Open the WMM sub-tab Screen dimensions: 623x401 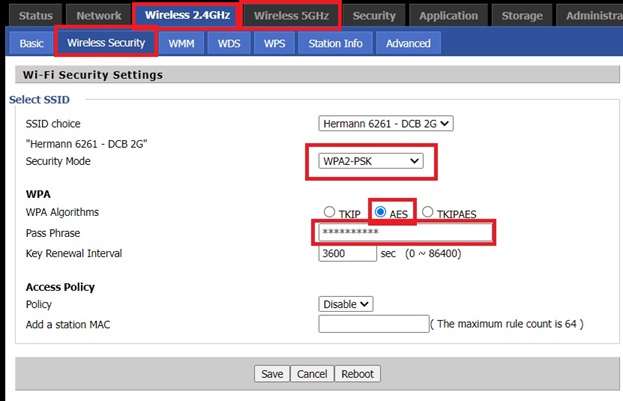point(181,43)
